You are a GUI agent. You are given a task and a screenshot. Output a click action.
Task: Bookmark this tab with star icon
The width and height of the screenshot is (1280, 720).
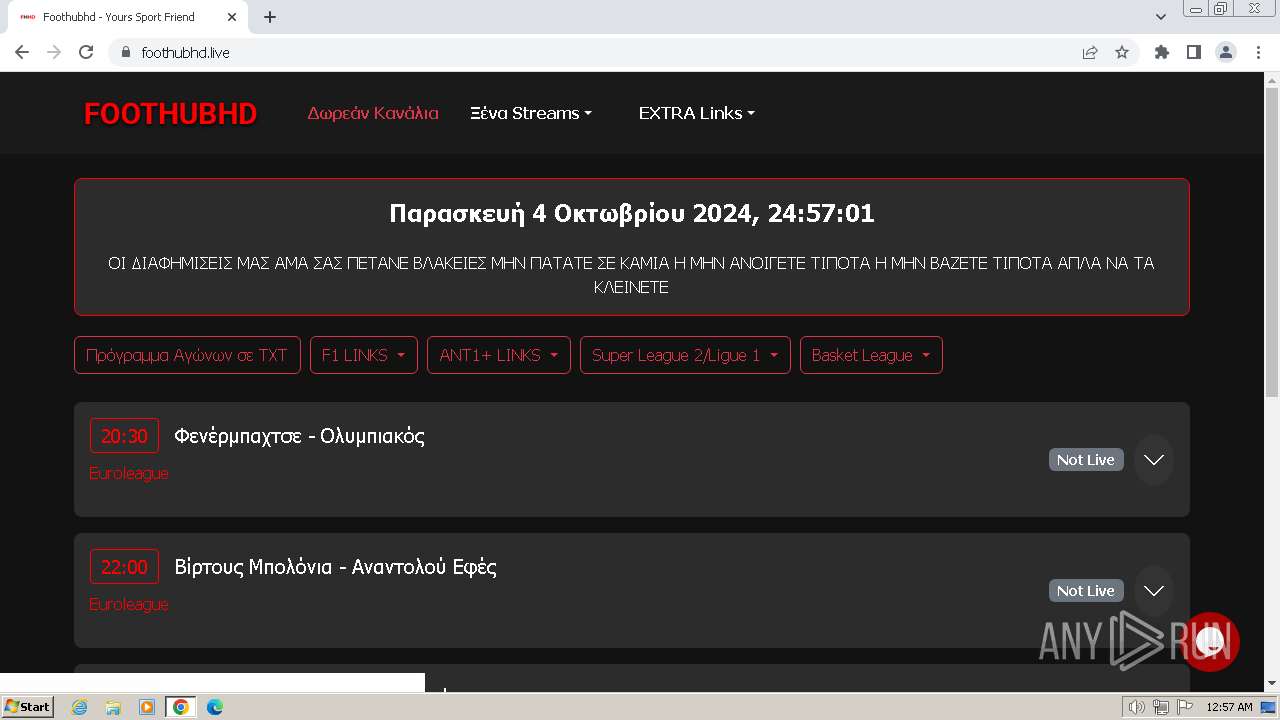point(1122,52)
